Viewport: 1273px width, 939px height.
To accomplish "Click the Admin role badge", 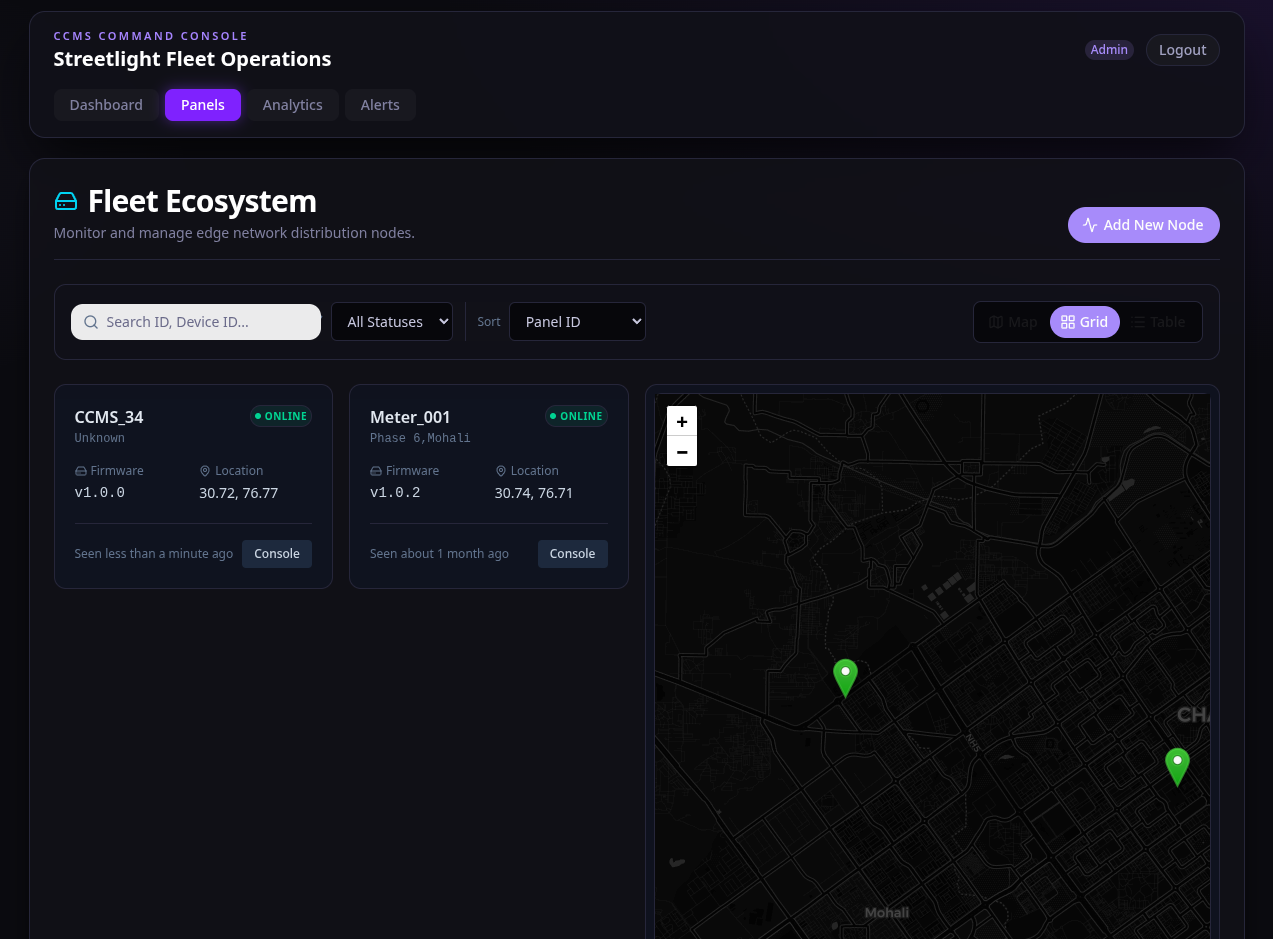I will point(1109,50).
